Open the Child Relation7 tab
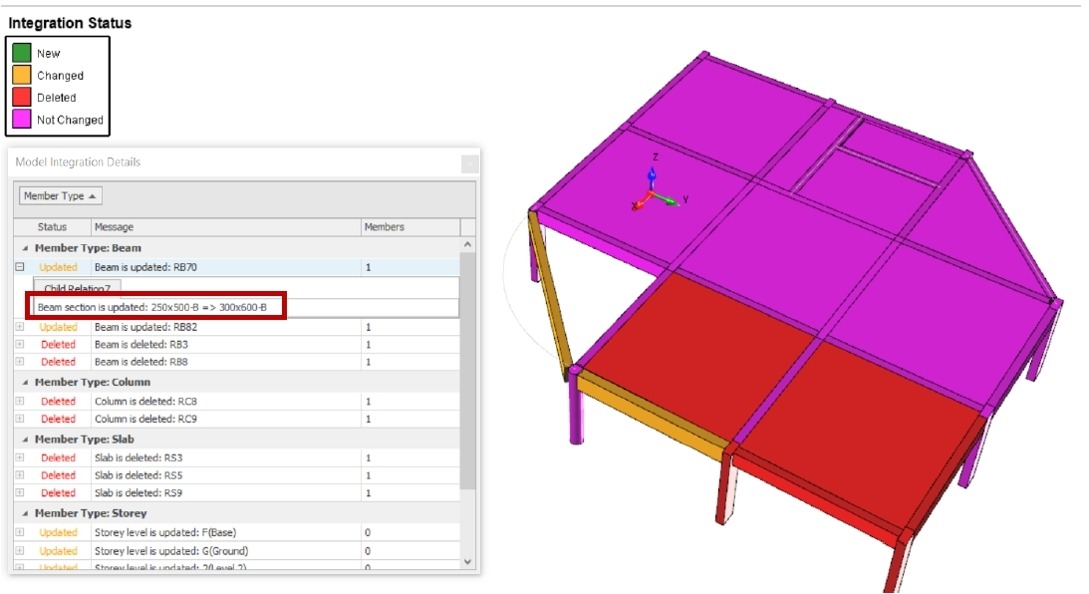This screenshot has height=594, width=1089. (x=77, y=288)
